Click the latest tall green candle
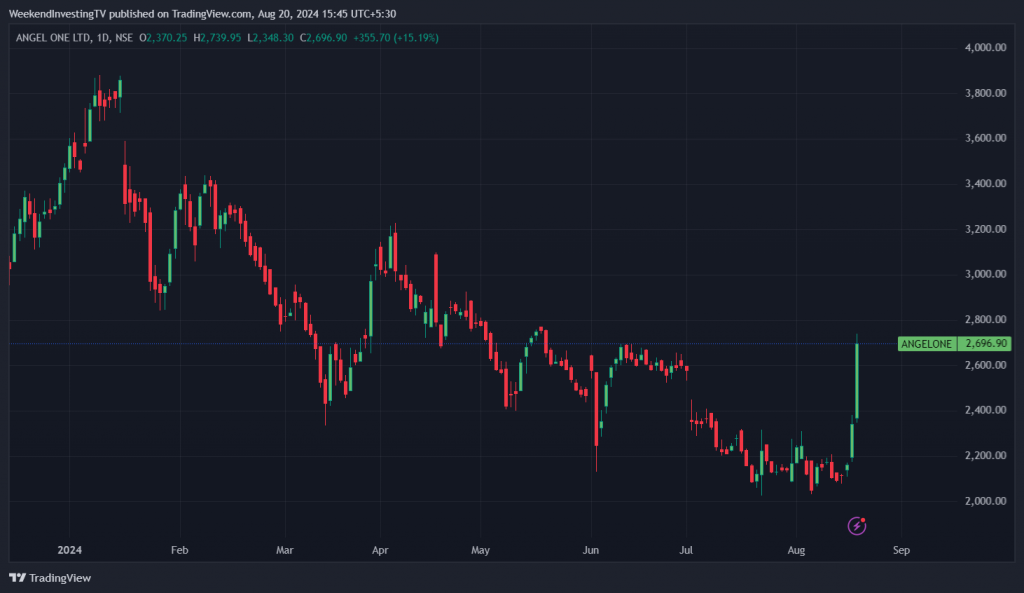Screen dimensions: 1024x593 coord(857,381)
